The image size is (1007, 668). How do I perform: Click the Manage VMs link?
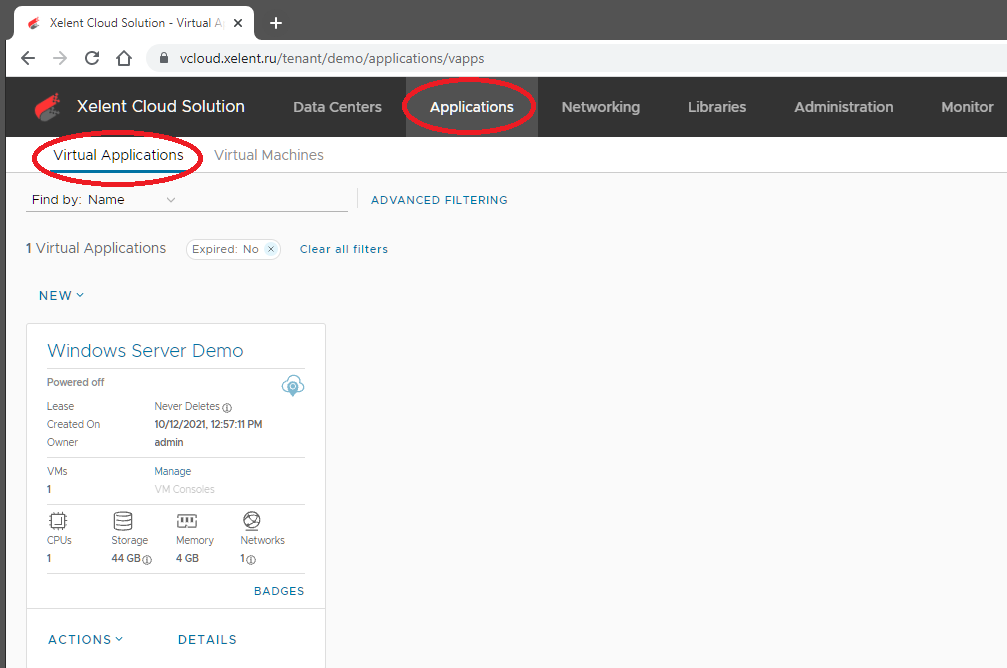click(173, 471)
